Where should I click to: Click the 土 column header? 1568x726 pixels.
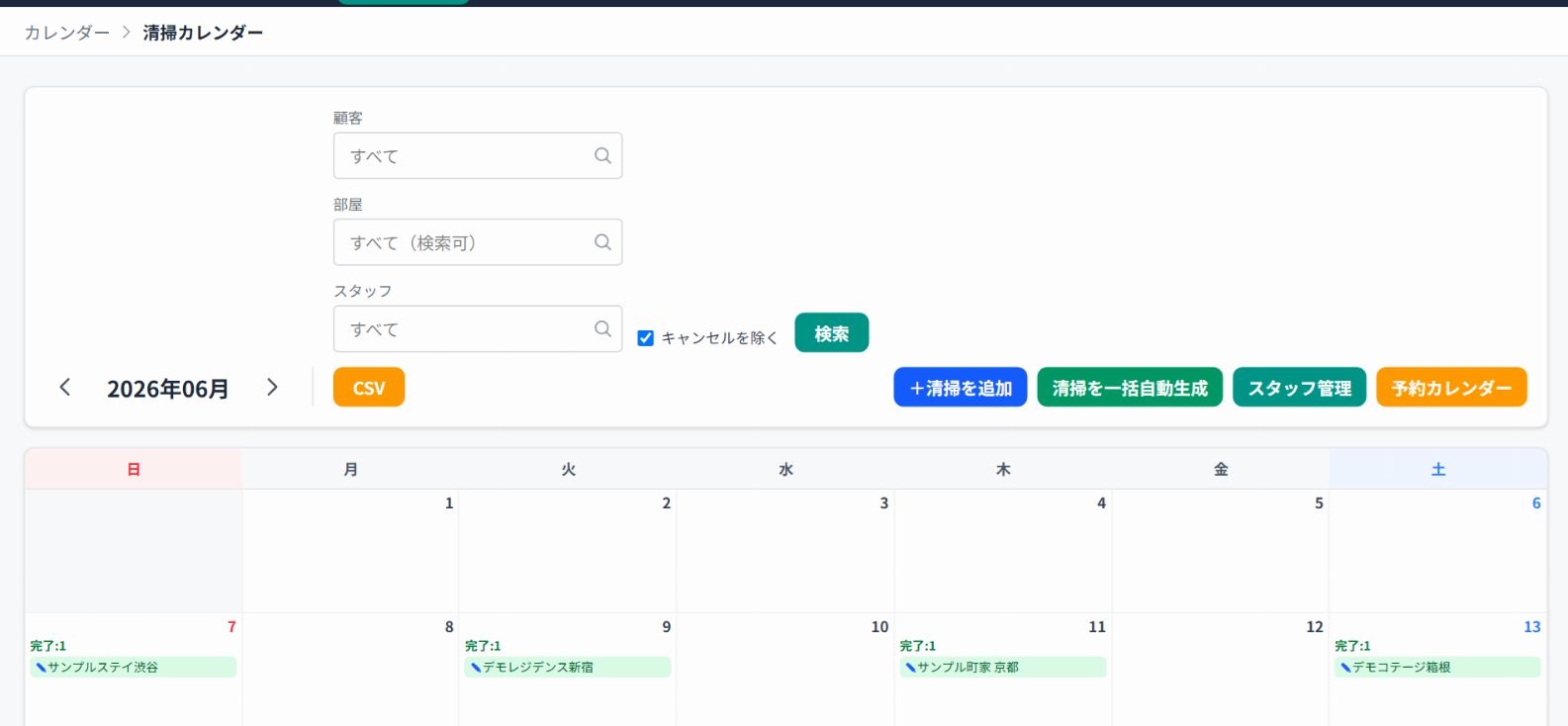[x=1438, y=469]
